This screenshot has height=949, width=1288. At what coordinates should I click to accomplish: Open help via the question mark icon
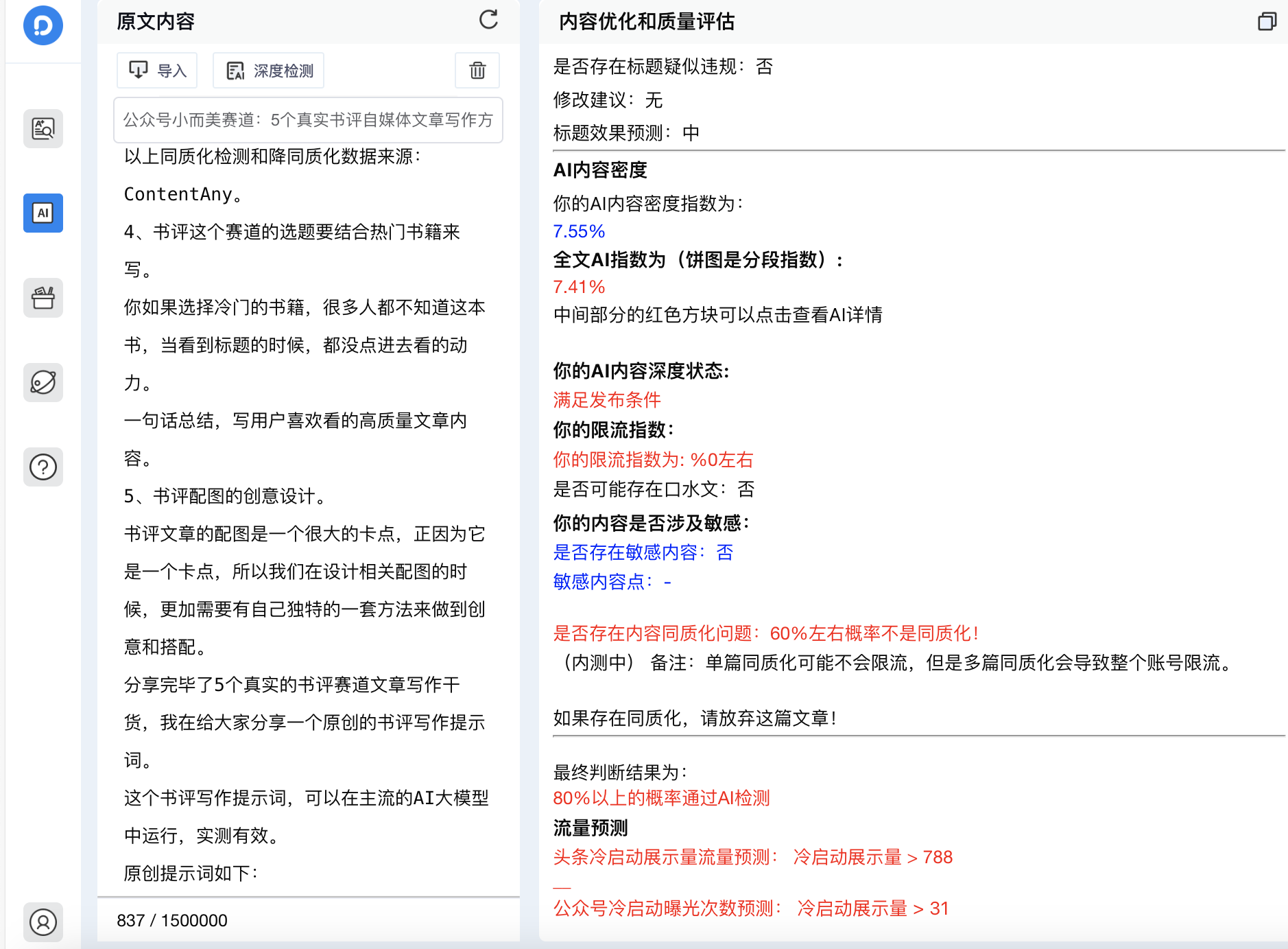[43, 467]
